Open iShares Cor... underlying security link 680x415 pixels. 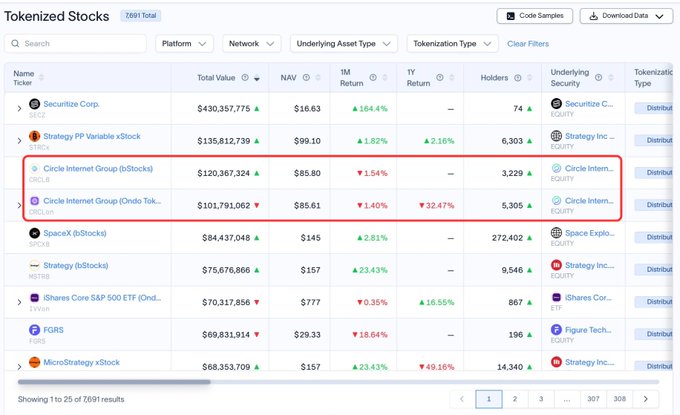pos(588,297)
